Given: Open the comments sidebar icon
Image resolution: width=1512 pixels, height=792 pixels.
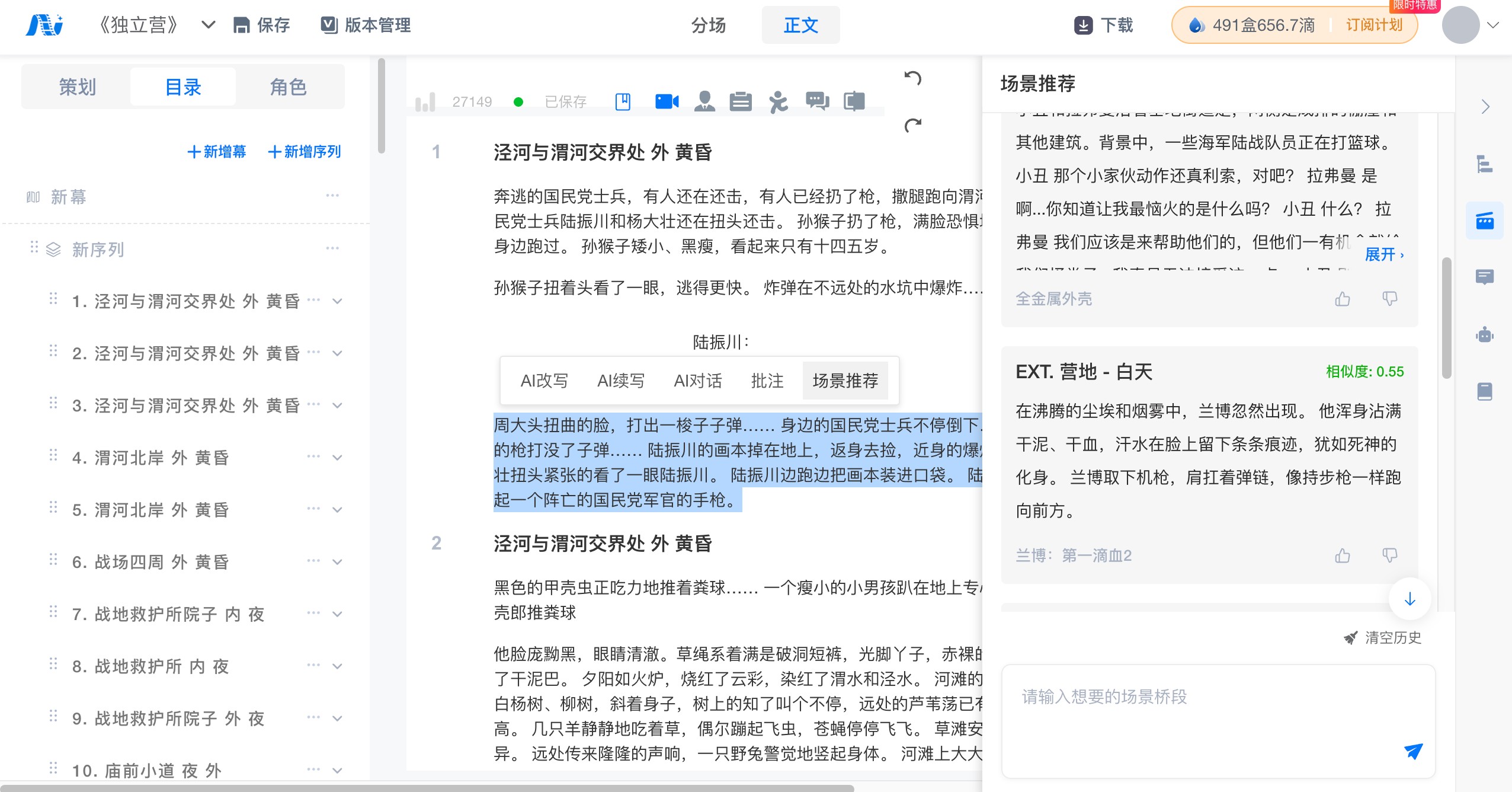Looking at the screenshot, I should click(1485, 277).
